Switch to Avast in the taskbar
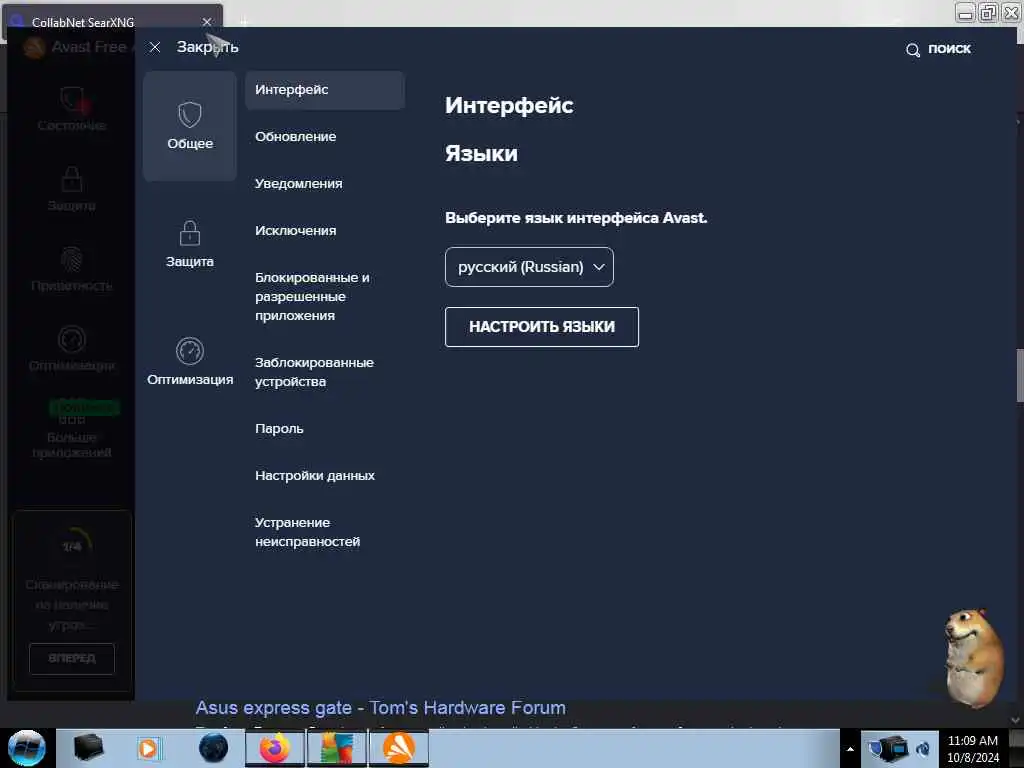Screen dimensions: 1024x768 [x=399, y=748]
